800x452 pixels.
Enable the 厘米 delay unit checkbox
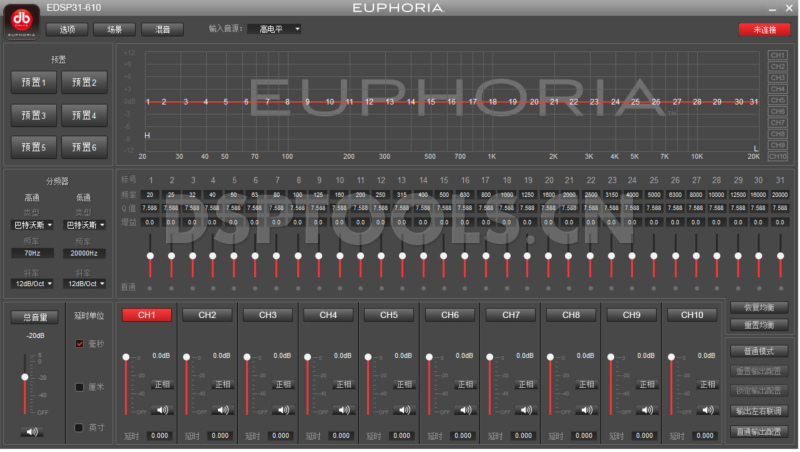point(80,386)
